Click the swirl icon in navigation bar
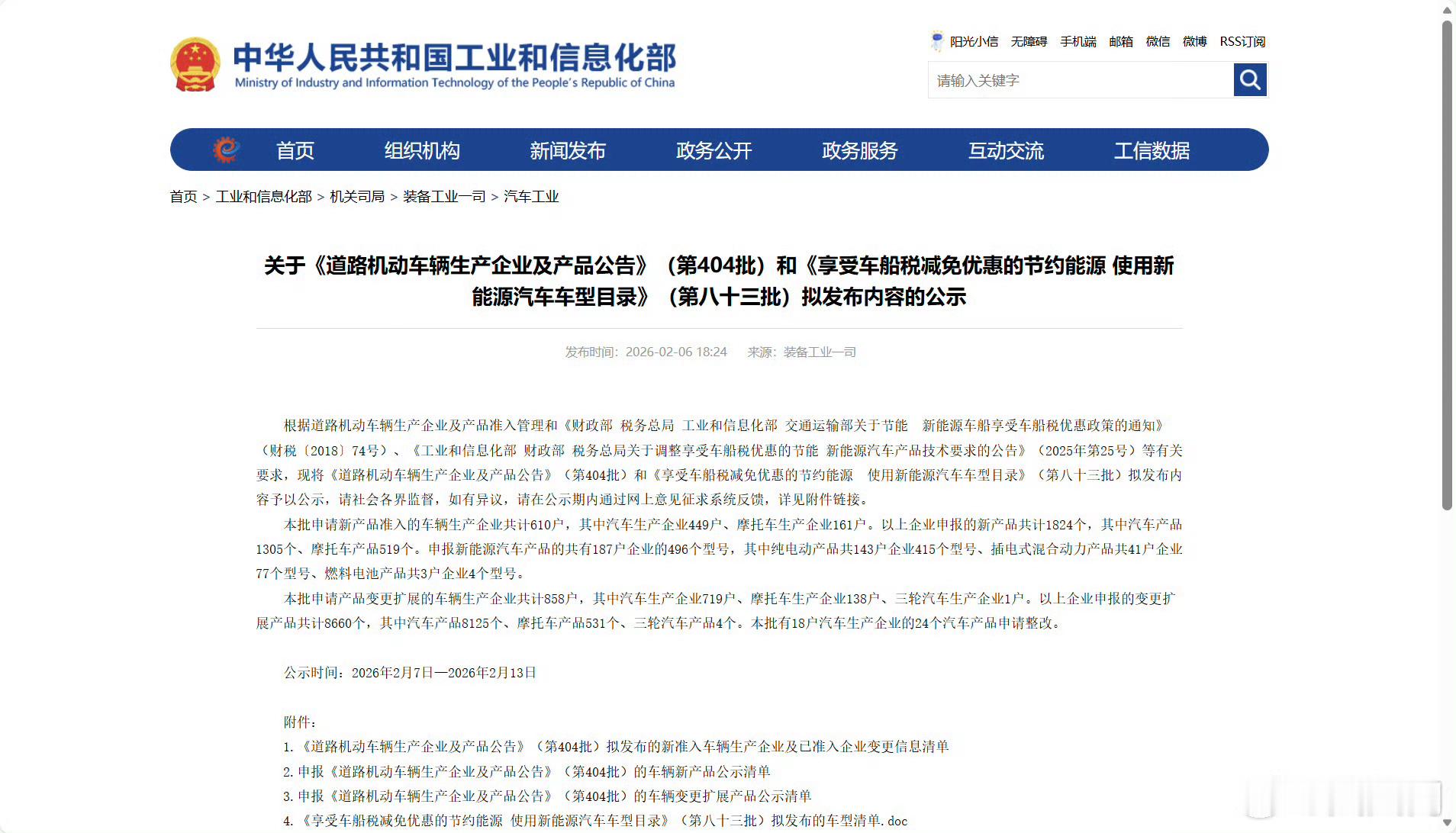Viewport: 1456px width, 833px height. click(226, 150)
